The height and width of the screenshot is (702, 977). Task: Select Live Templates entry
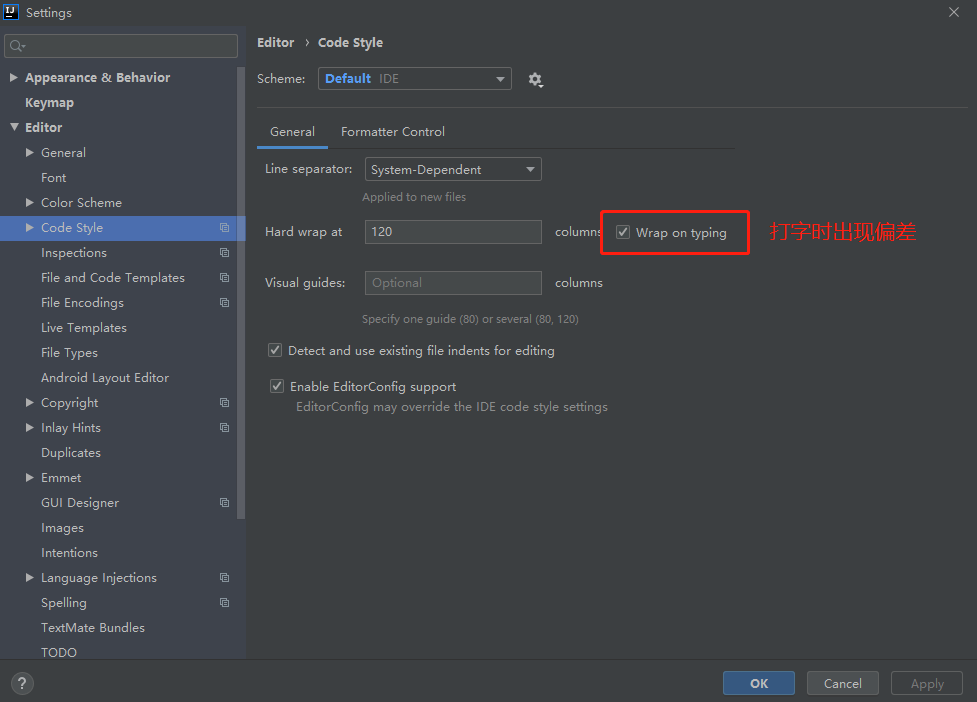tap(83, 328)
